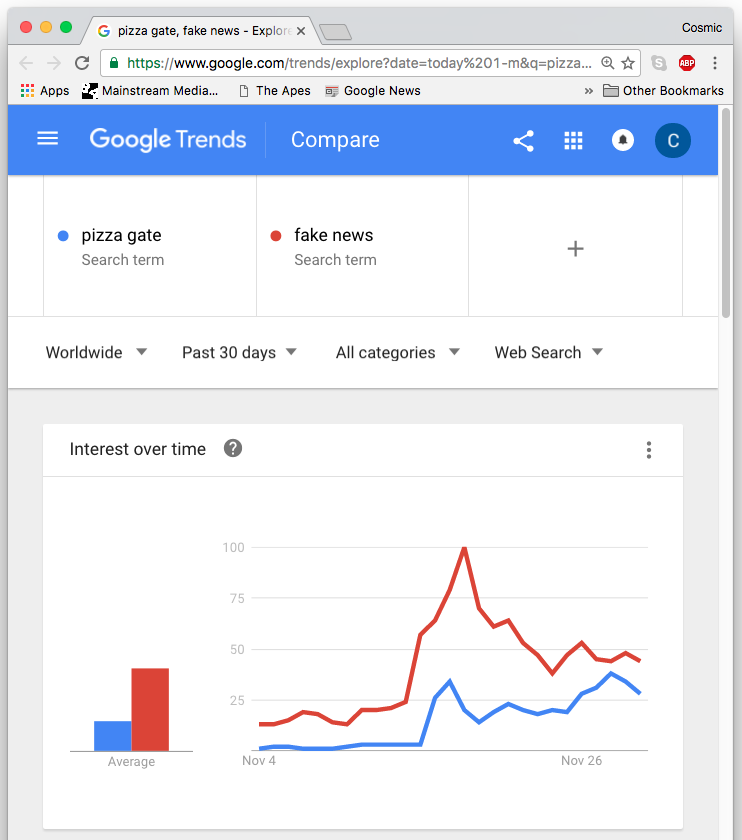Image resolution: width=742 pixels, height=840 pixels.
Task: Open the Google News bookmark
Action: [x=373, y=90]
